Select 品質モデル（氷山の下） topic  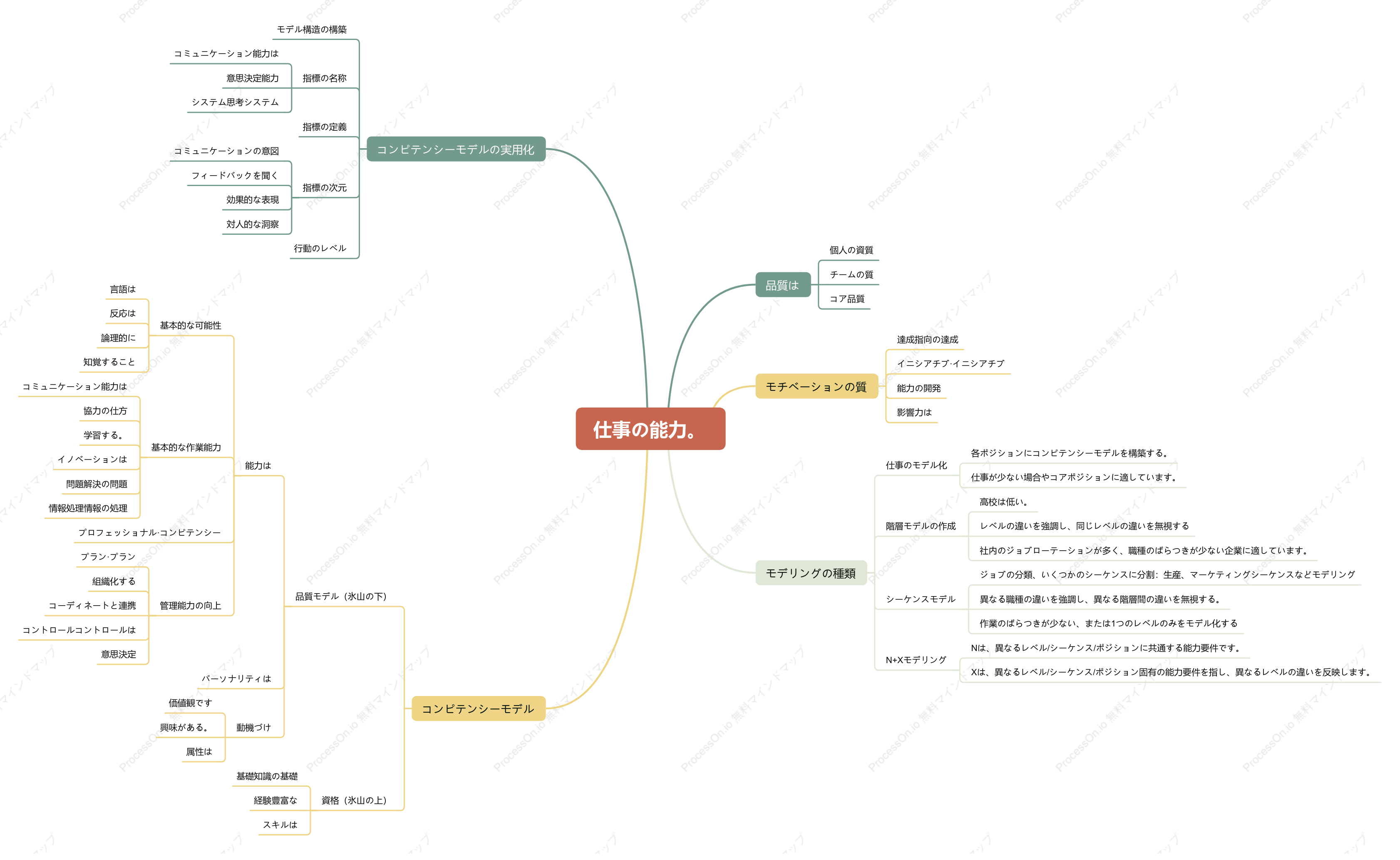340,596
